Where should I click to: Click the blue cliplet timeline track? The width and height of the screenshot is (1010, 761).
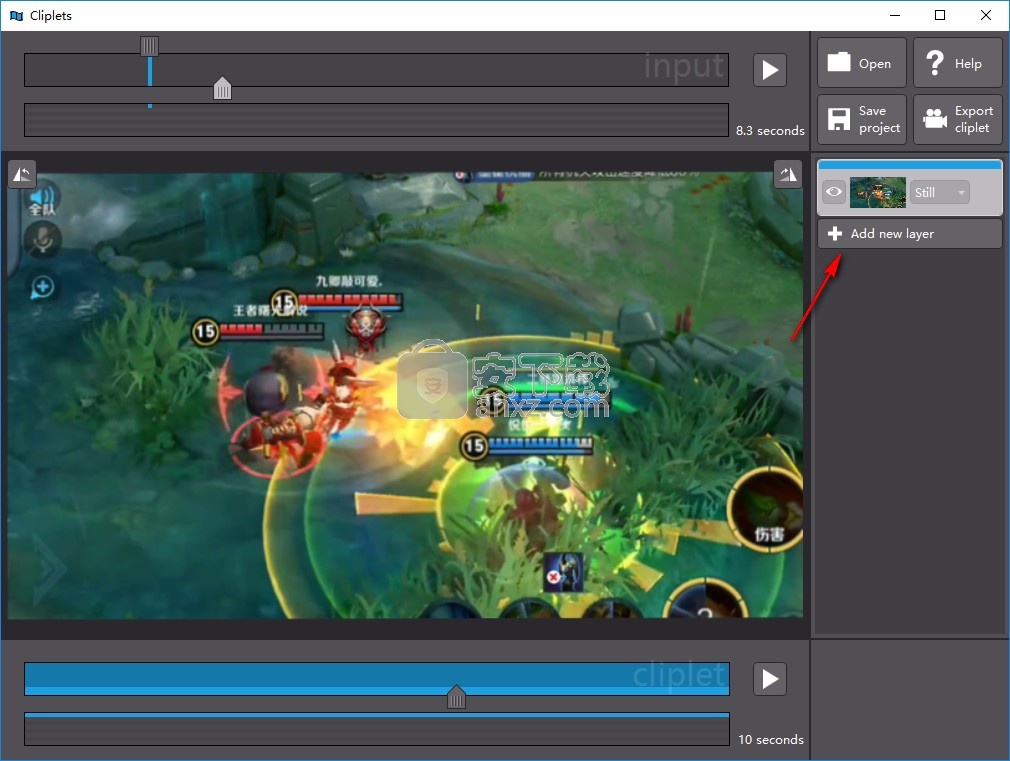tap(377, 679)
